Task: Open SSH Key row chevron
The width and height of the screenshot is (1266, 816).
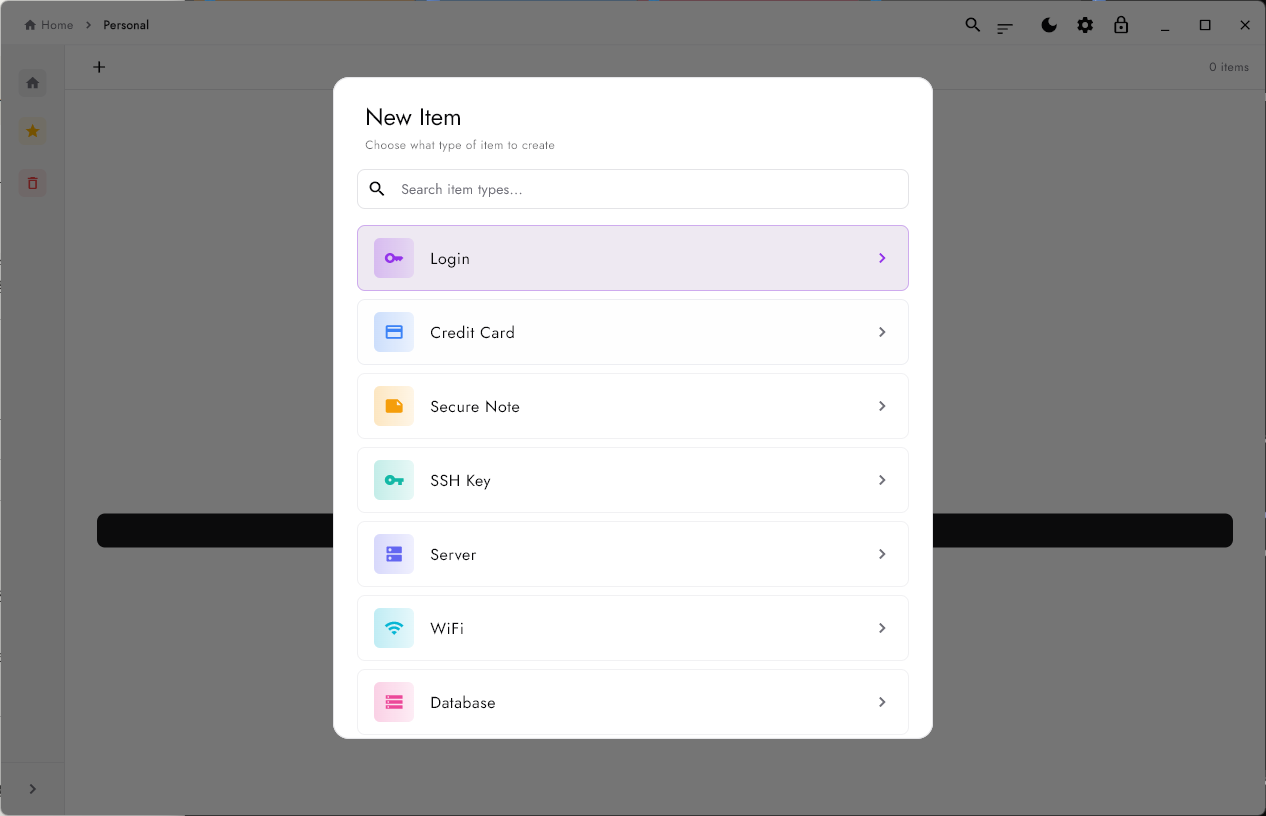Action: pyautogui.click(x=882, y=480)
